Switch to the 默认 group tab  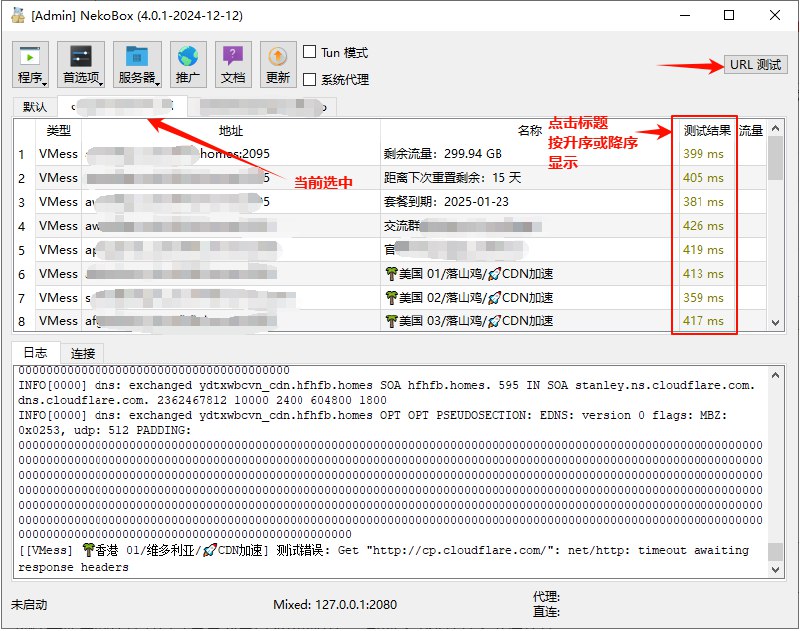point(34,107)
